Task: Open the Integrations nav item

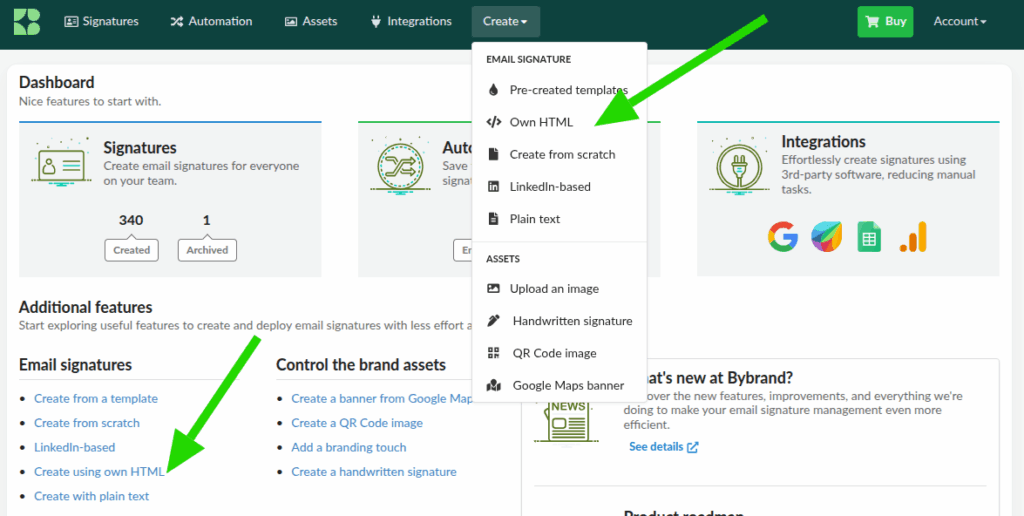Action: [411, 22]
